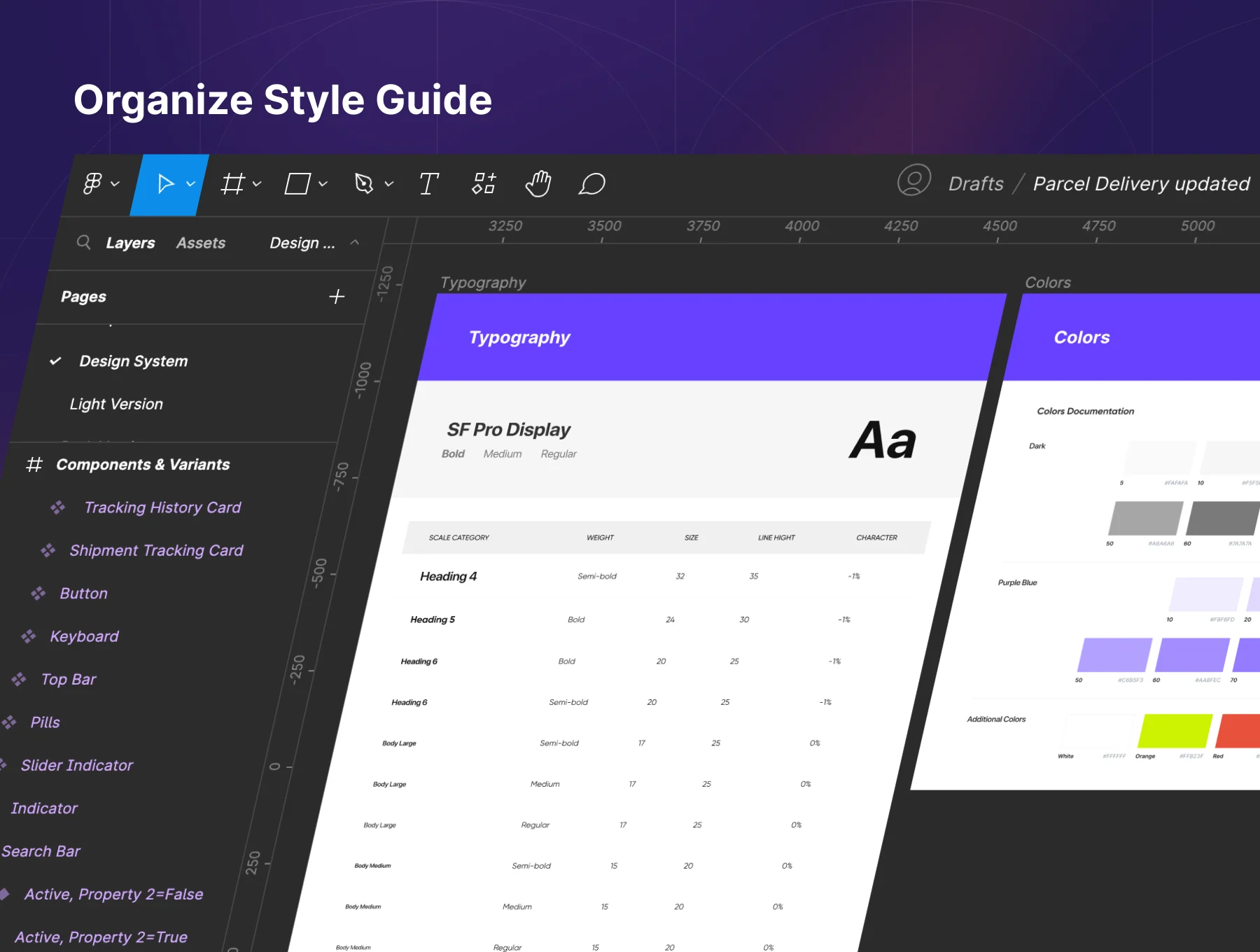Screen dimensions: 1260x952
Task: Switch to the Assets tab
Action: (x=201, y=243)
